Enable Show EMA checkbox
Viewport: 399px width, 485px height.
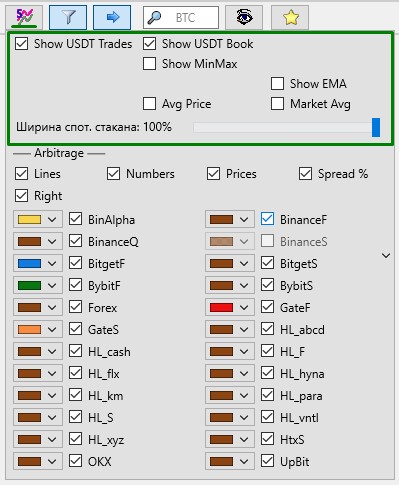click(x=277, y=84)
